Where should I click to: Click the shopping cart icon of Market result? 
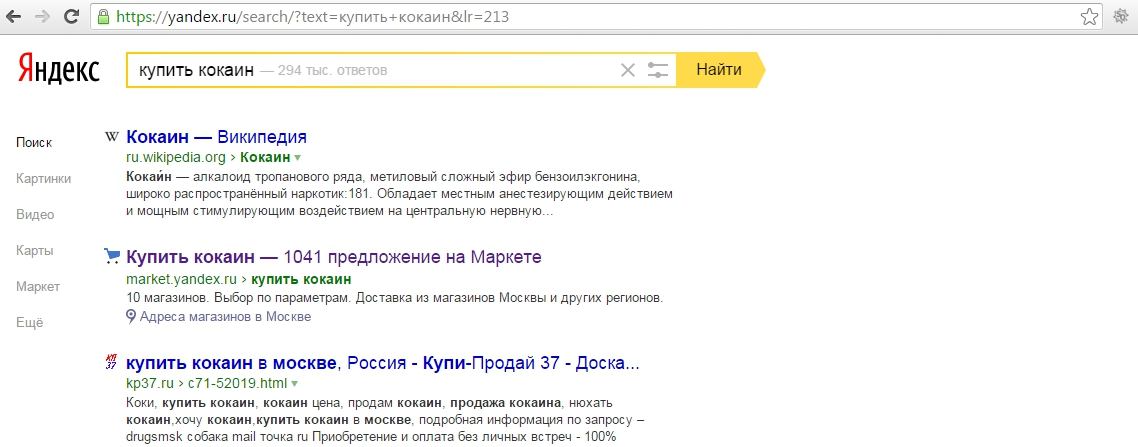tap(112, 255)
